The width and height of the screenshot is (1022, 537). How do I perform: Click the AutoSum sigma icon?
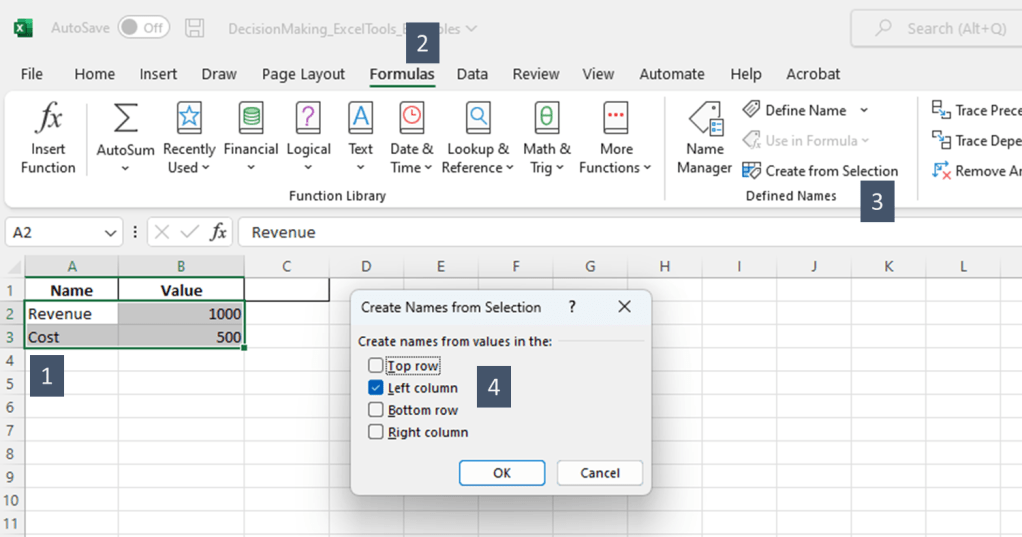coord(125,119)
